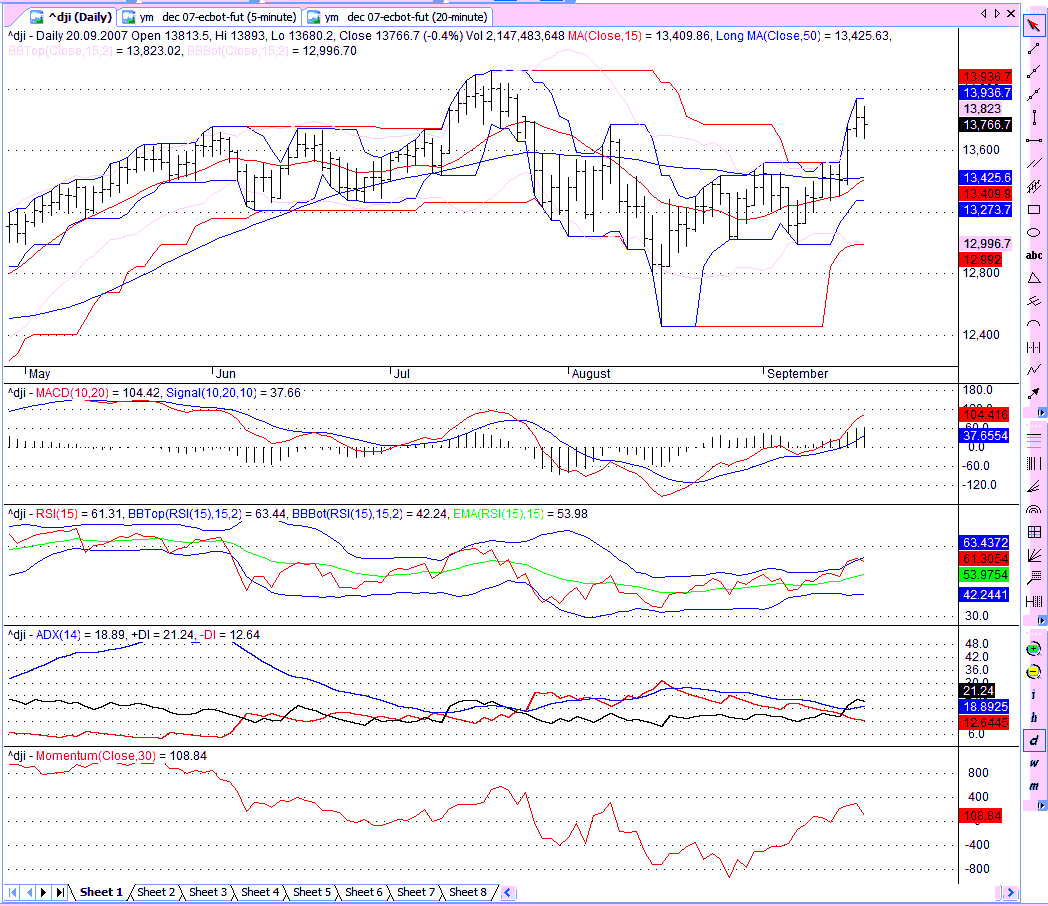Switch to ym dec 07 20-minute tab
1048x906 pixels.
click(398, 17)
